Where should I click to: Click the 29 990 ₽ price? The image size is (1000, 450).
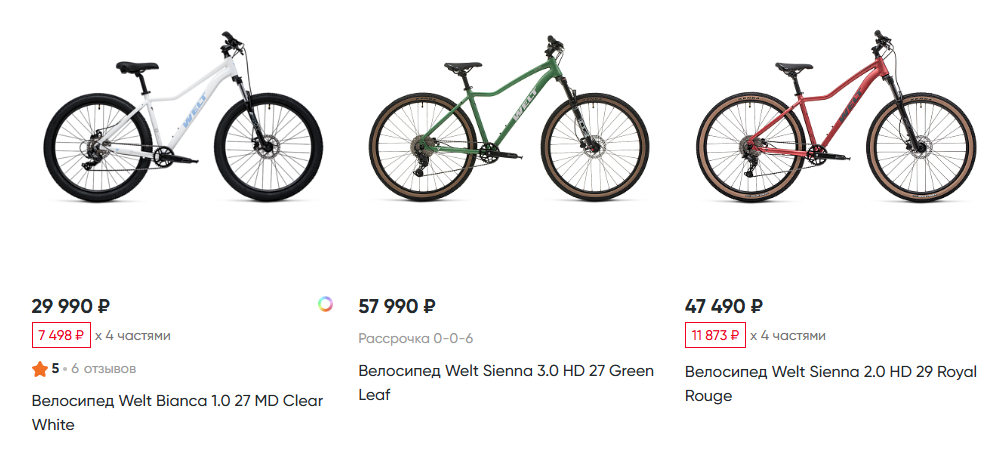70,306
